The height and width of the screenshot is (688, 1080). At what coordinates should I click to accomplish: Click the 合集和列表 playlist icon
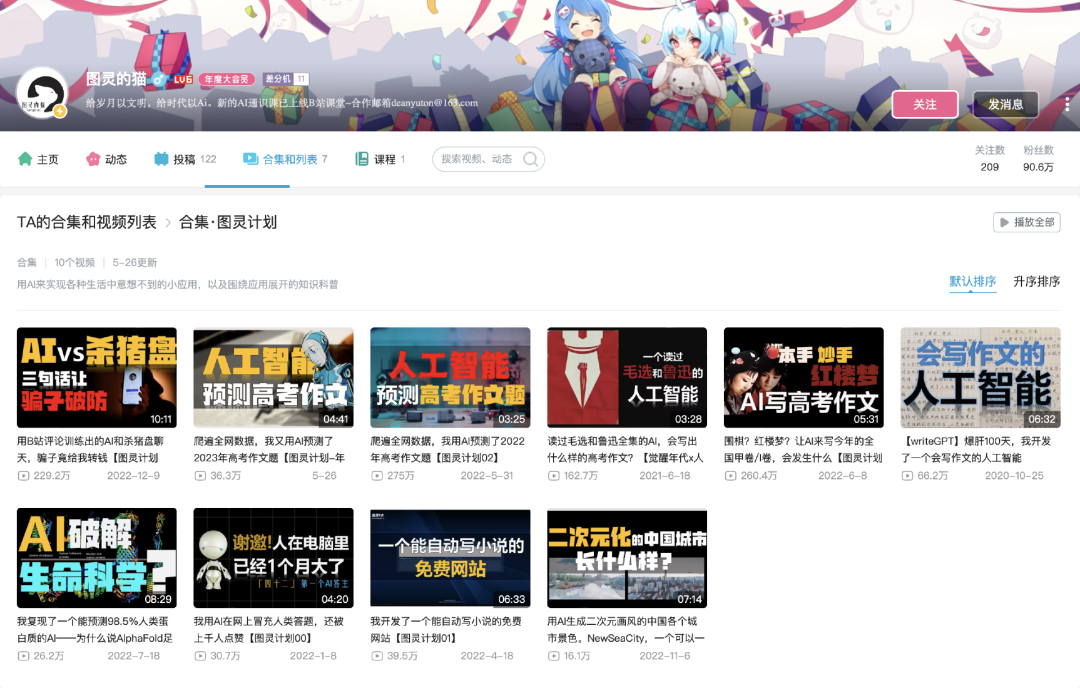[250, 159]
